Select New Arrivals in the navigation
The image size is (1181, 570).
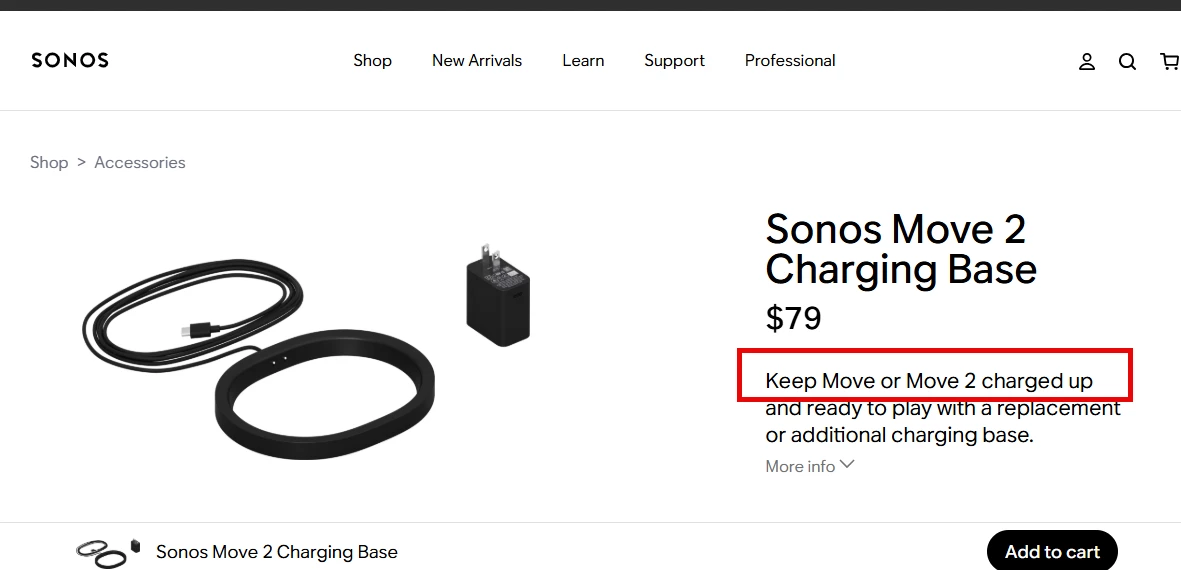477,61
